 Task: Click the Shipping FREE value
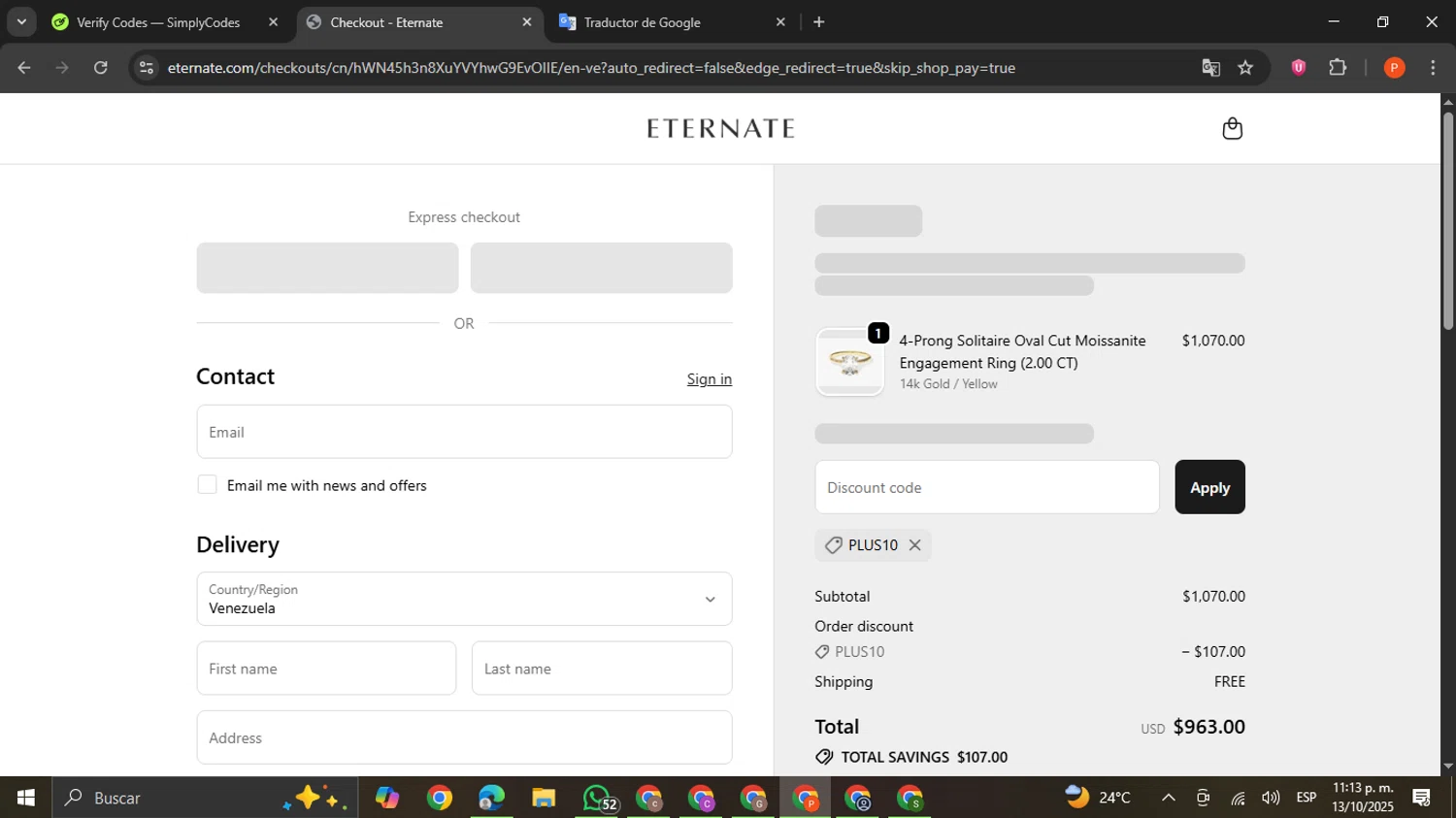tap(1230, 682)
